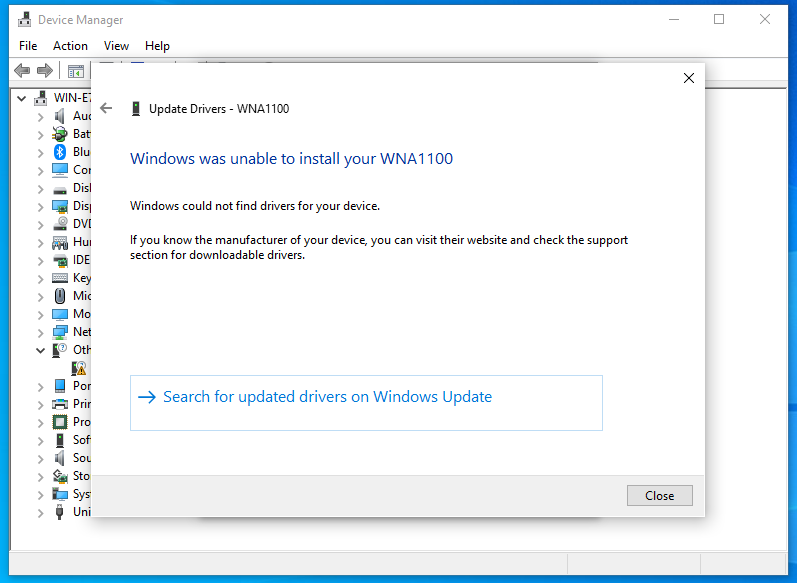This screenshot has width=797, height=583.
Task: Search for updated drivers on Windows Update
Action: (366, 403)
